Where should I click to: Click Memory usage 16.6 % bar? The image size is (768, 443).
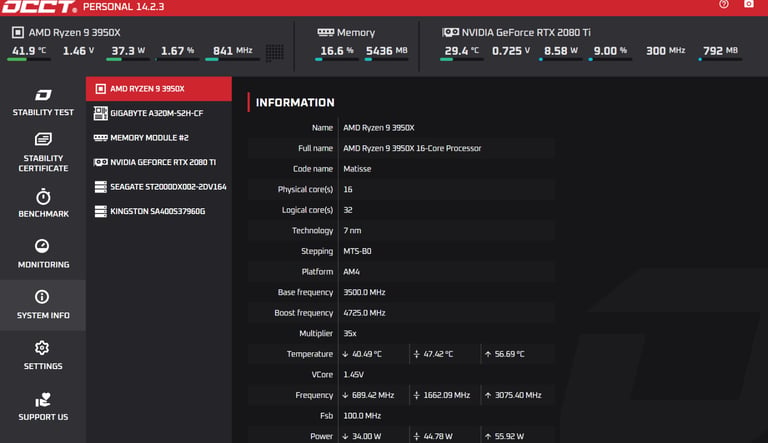336,59
